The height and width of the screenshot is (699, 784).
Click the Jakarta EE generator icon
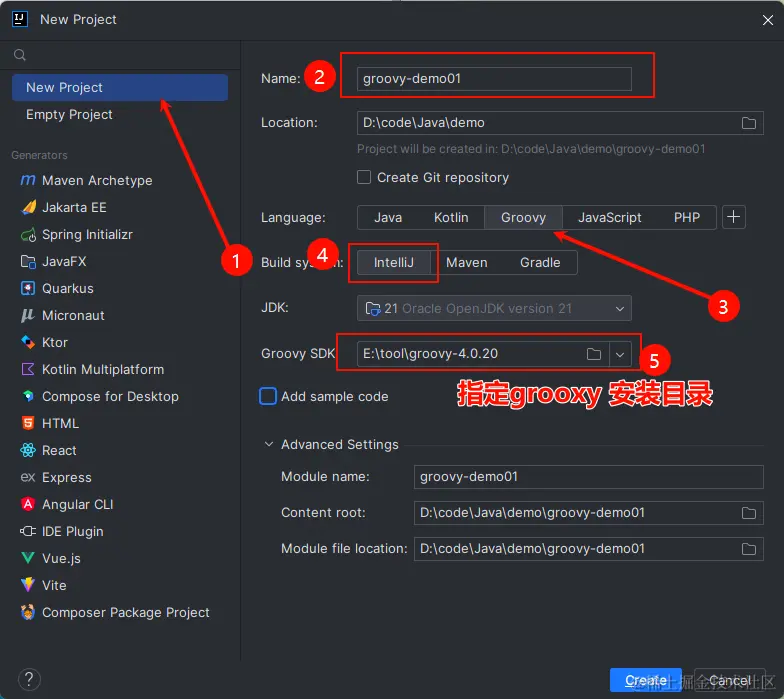click(28, 207)
